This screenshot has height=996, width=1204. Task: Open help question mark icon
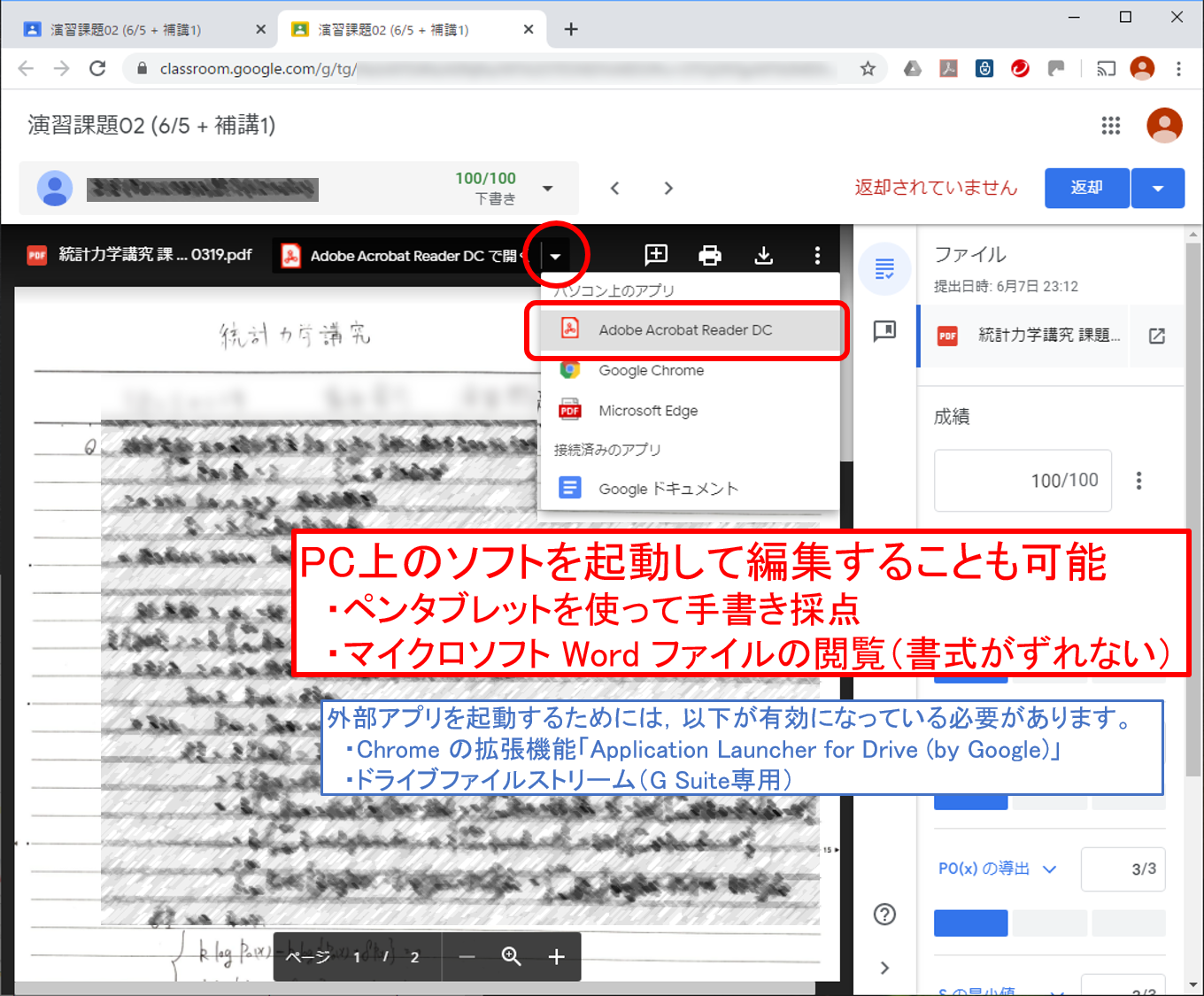[884, 915]
